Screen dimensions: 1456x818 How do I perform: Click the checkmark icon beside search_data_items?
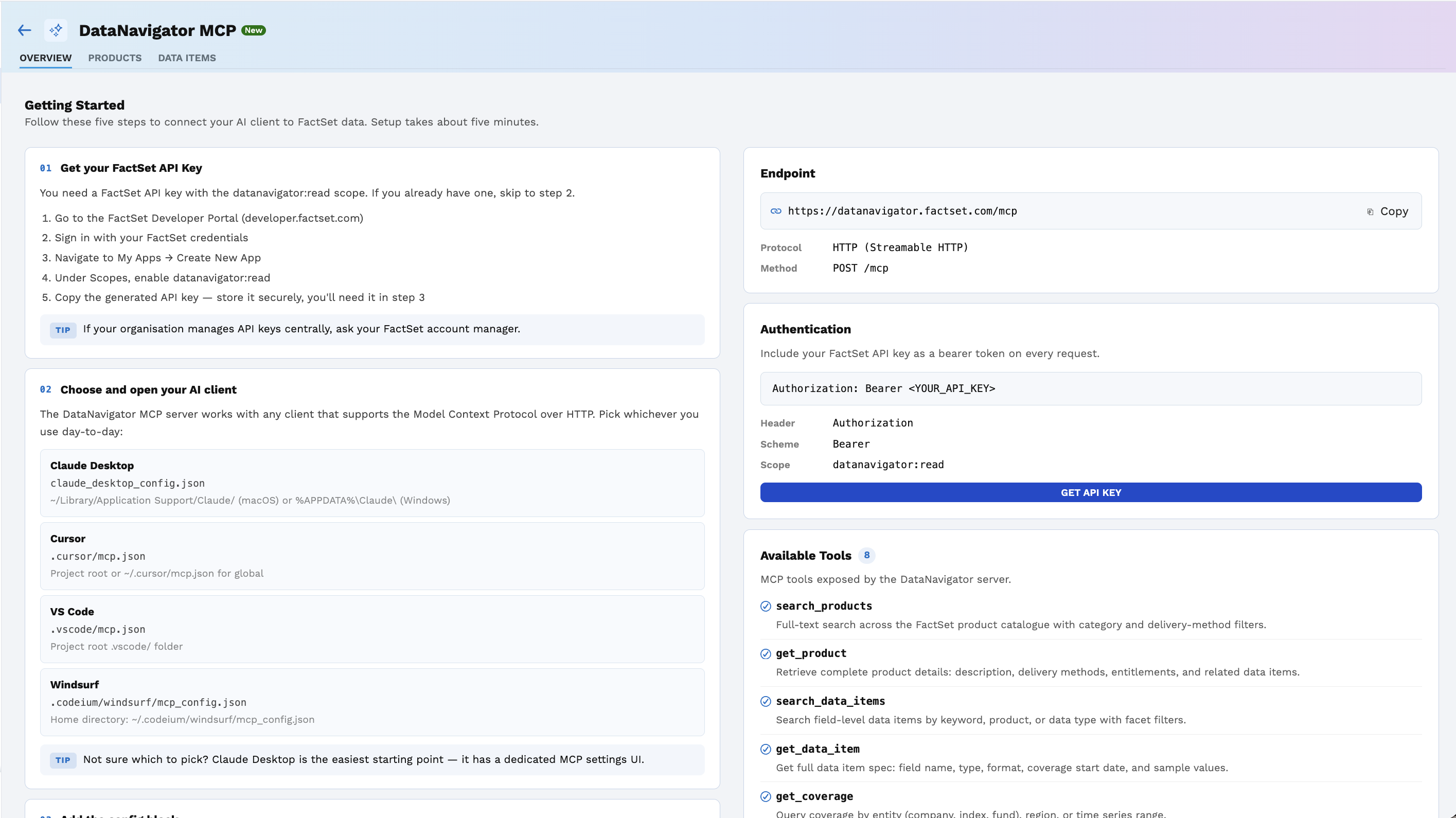point(766,702)
